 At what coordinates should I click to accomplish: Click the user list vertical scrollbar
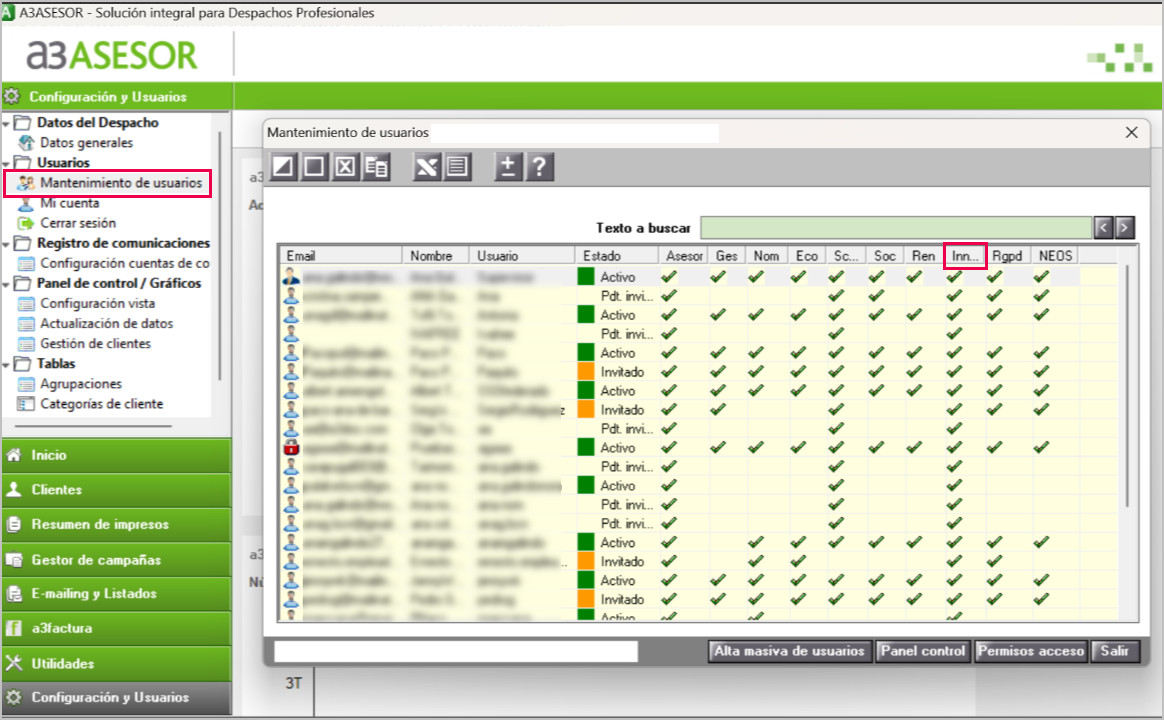(x=1128, y=386)
